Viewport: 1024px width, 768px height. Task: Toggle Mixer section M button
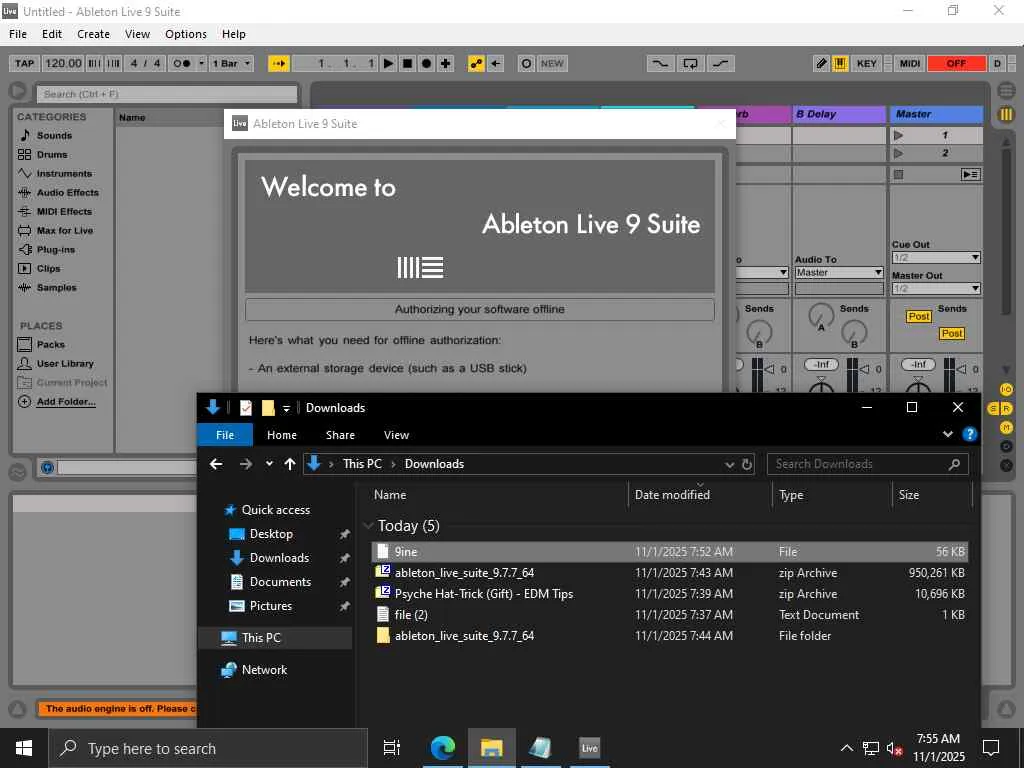(x=1006, y=428)
